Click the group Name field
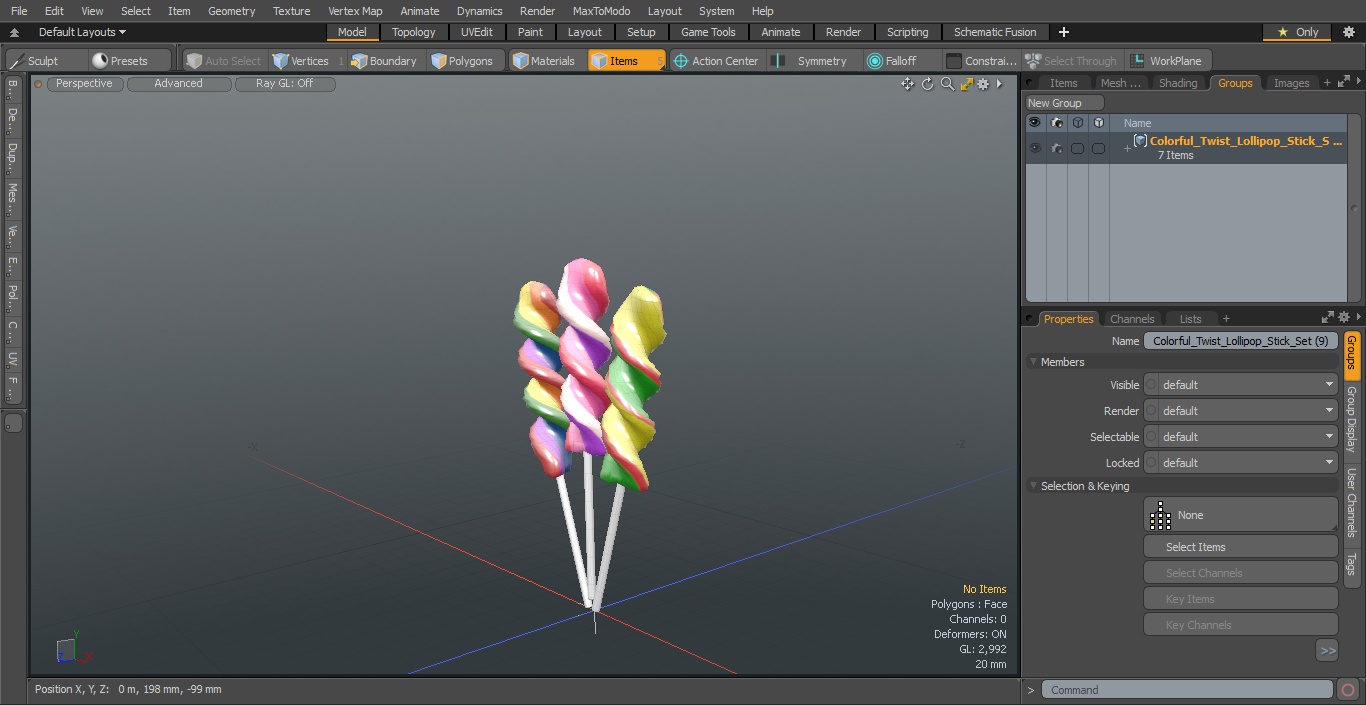 coord(1240,341)
